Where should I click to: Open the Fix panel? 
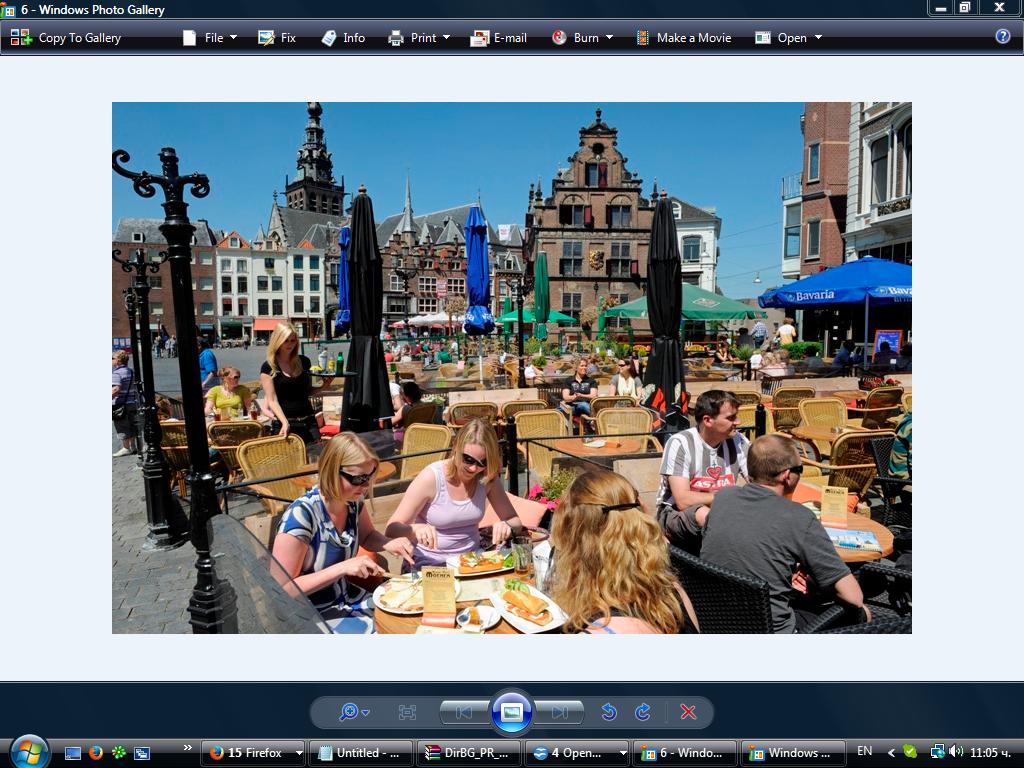point(277,38)
